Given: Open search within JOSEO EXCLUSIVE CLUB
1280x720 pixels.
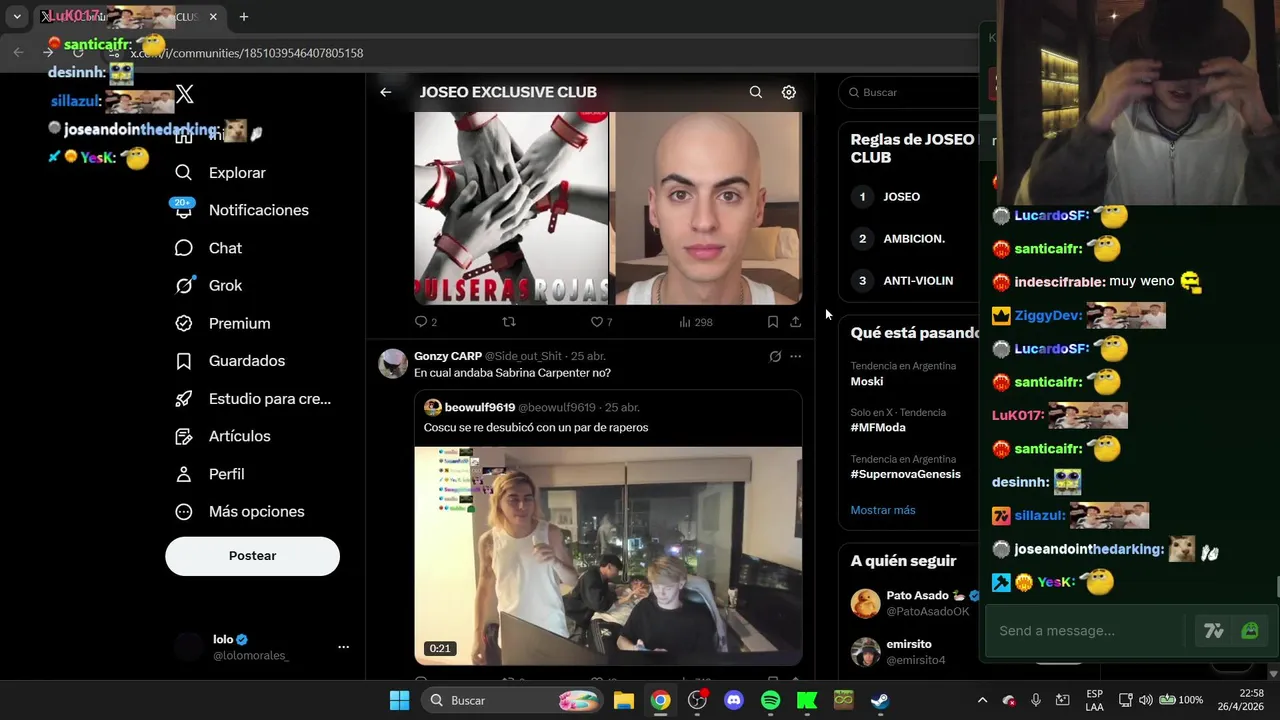Looking at the screenshot, I should (x=756, y=92).
